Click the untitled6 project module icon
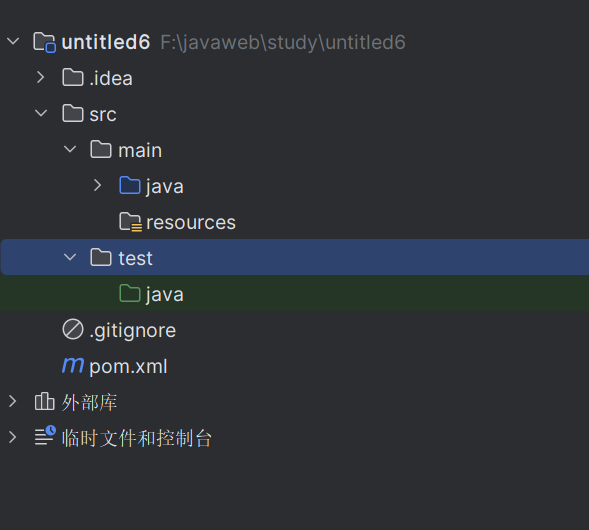Image resolution: width=589 pixels, height=530 pixels. coord(45,42)
